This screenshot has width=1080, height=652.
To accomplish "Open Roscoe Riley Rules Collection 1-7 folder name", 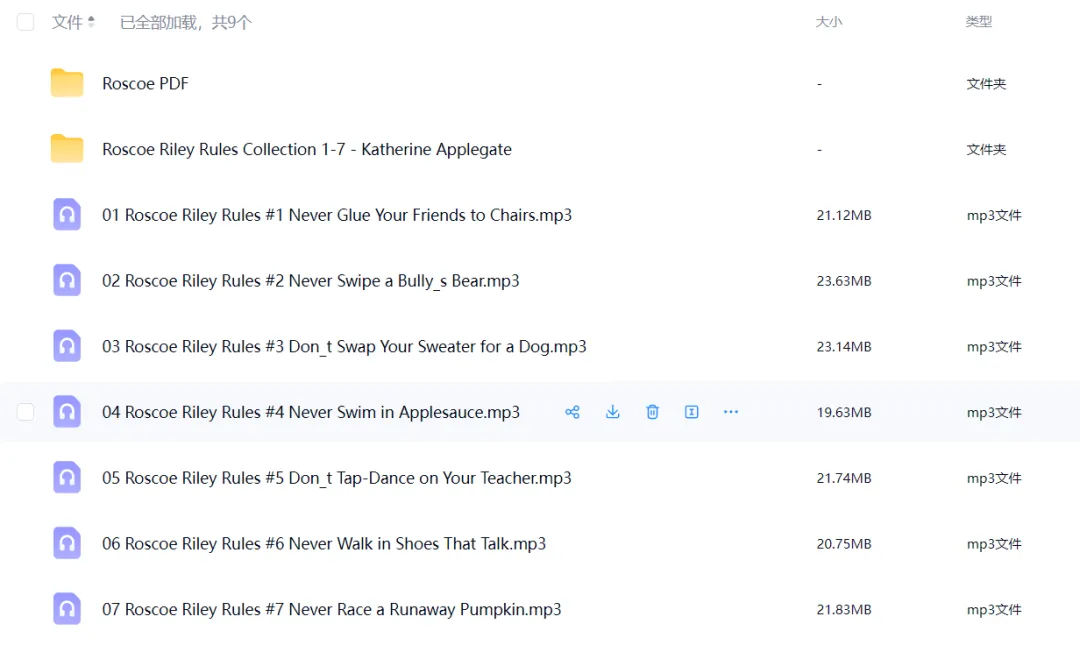I will click(307, 149).
